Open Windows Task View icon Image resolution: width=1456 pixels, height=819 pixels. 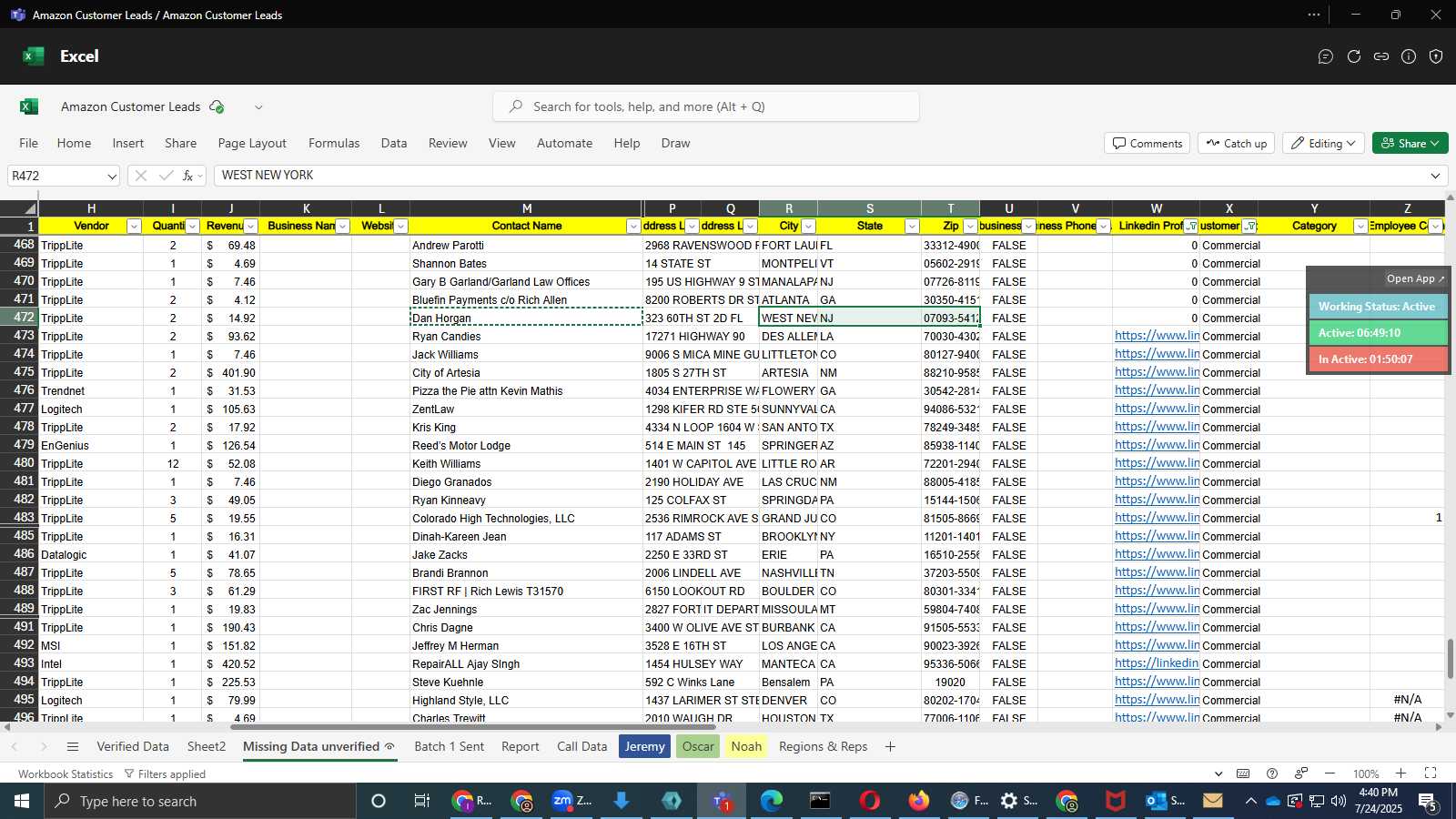[421, 801]
